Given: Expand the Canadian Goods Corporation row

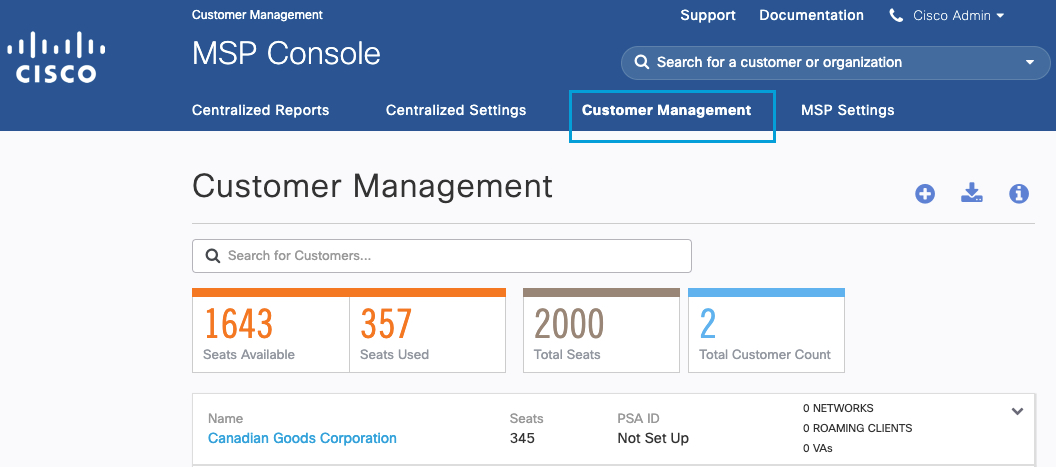Looking at the screenshot, I should click(1017, 411).
